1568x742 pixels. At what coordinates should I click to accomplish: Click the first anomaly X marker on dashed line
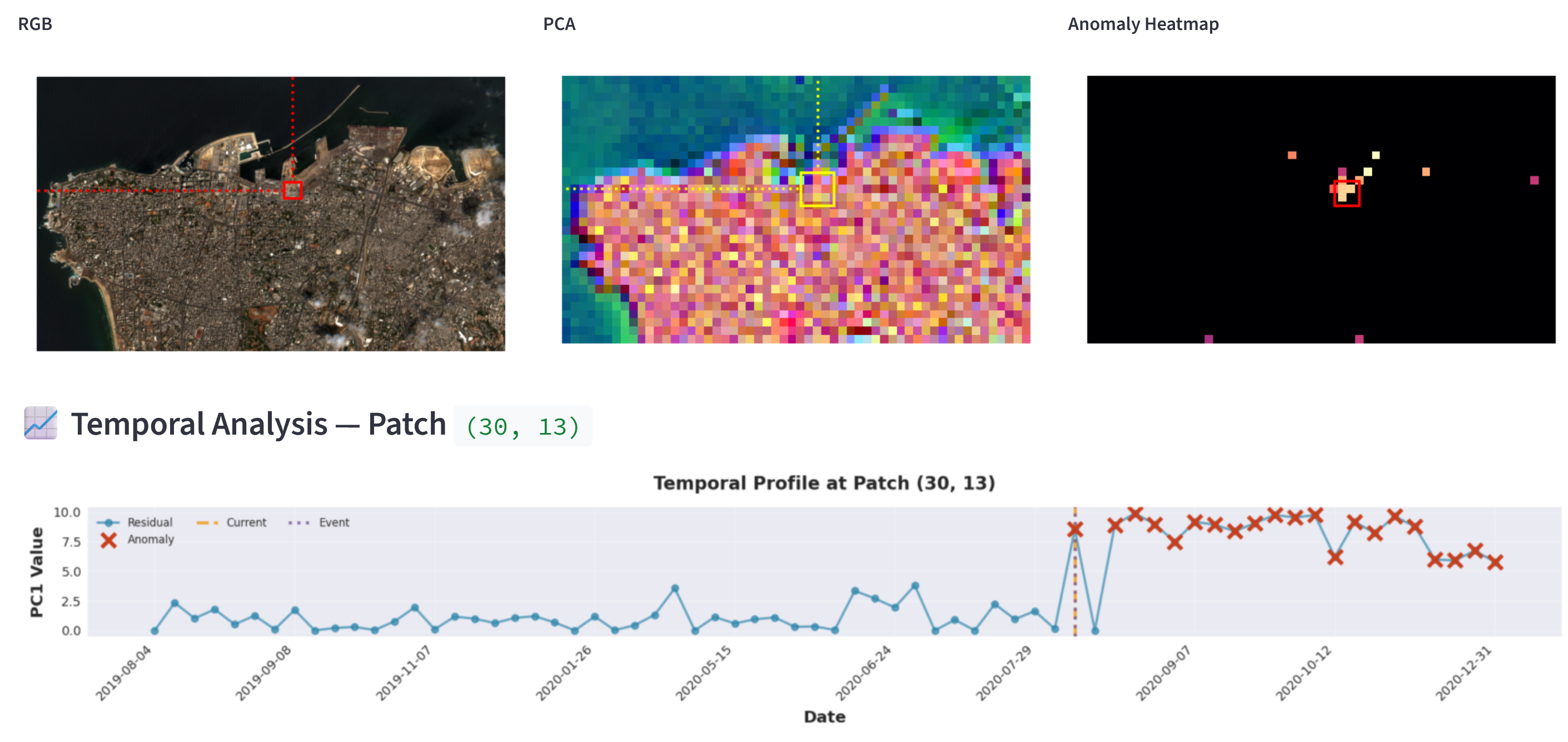tap(1074, 530)
